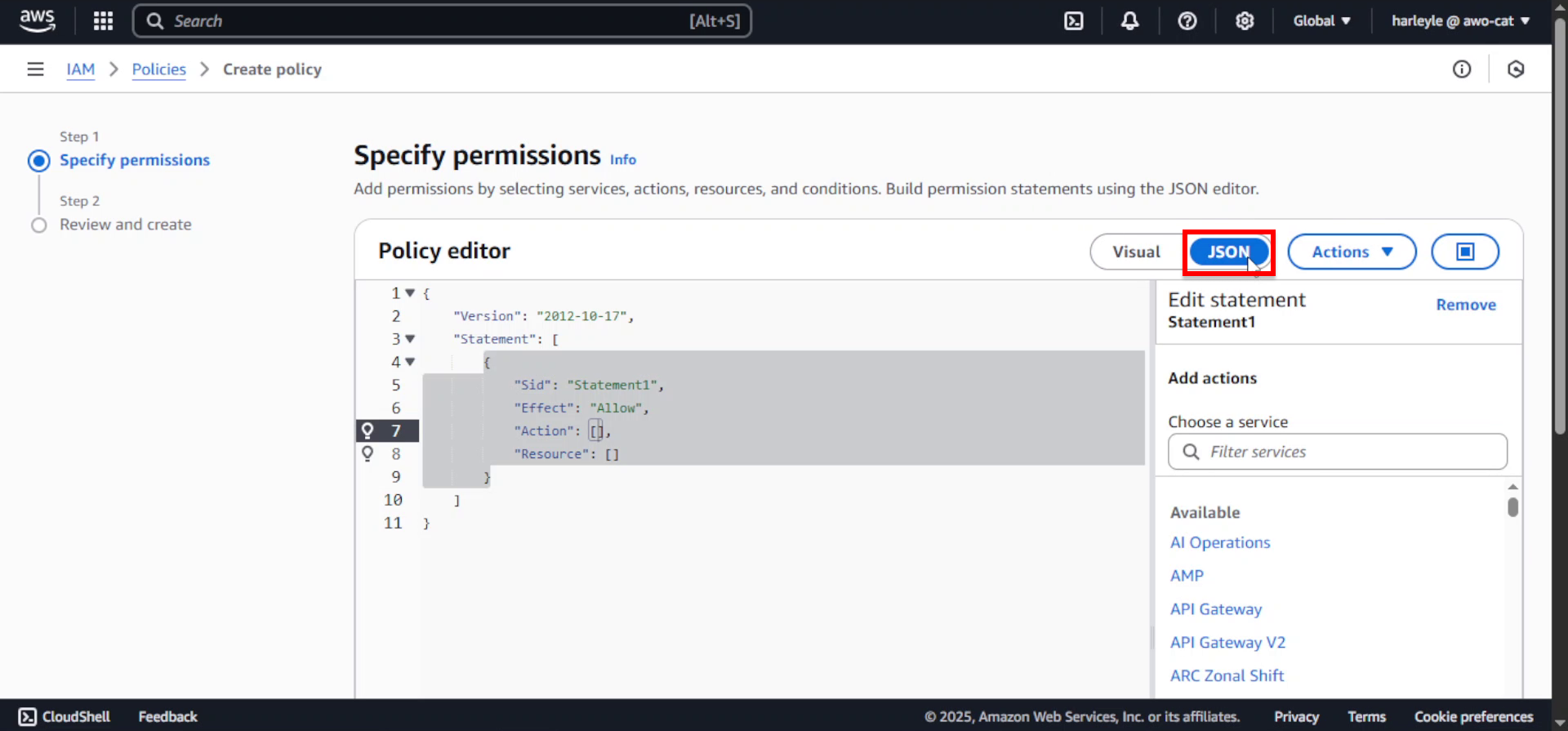Go to the IAM breadcrumb
This screenshot has height=731, width=1568.
81,69
